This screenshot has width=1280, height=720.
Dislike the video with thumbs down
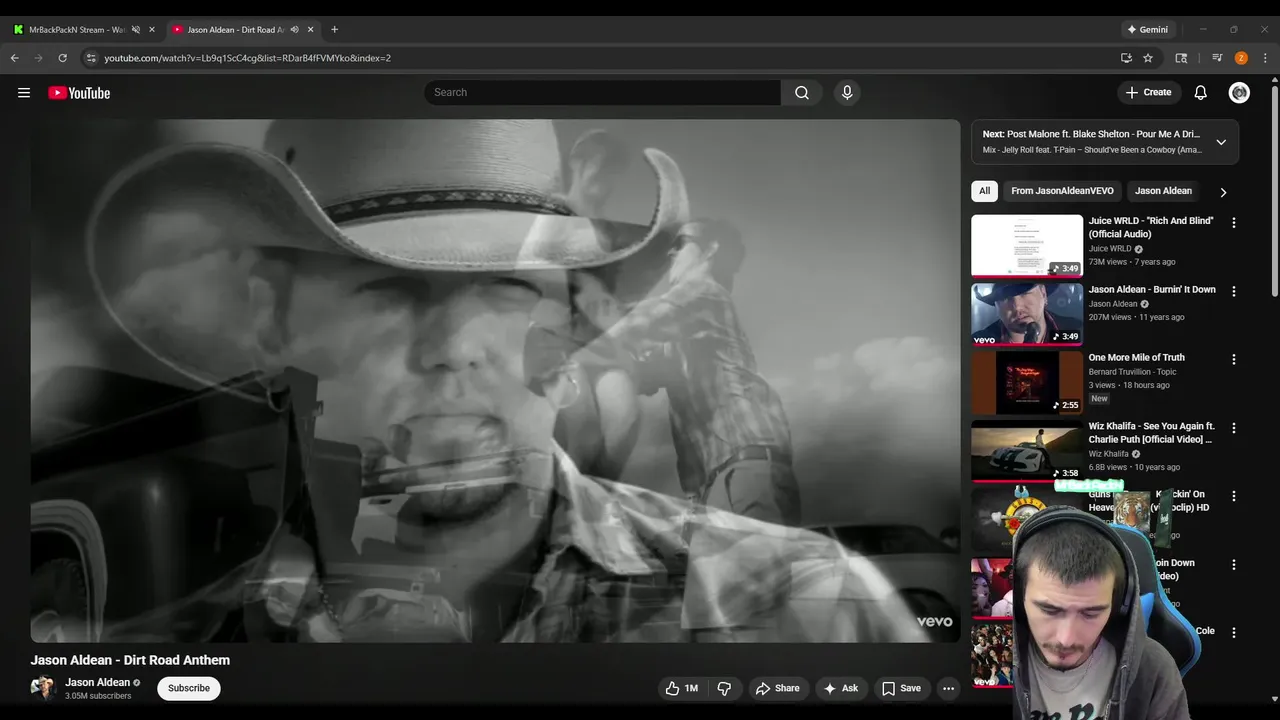click(x=724, y=688)
